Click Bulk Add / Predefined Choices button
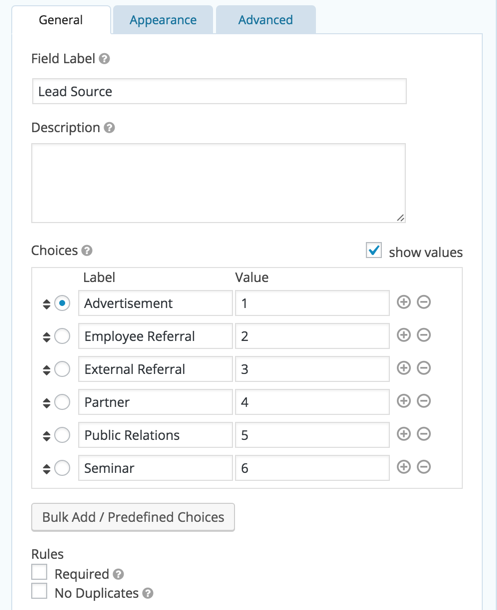 click(x=133, y=517)
